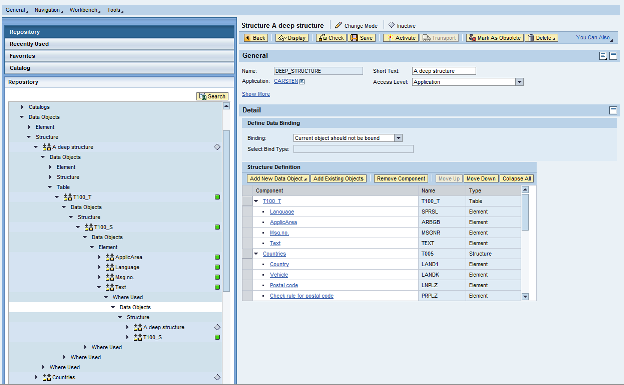The height and width of the screenshot is (385, 624).
Task: Click the Short Text input field
Action: point(444,71)
